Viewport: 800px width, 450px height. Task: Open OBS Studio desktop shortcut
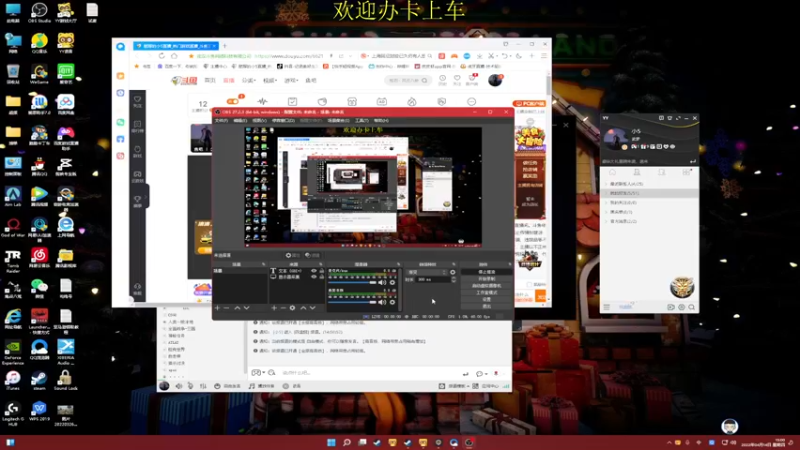pos(39,13)
